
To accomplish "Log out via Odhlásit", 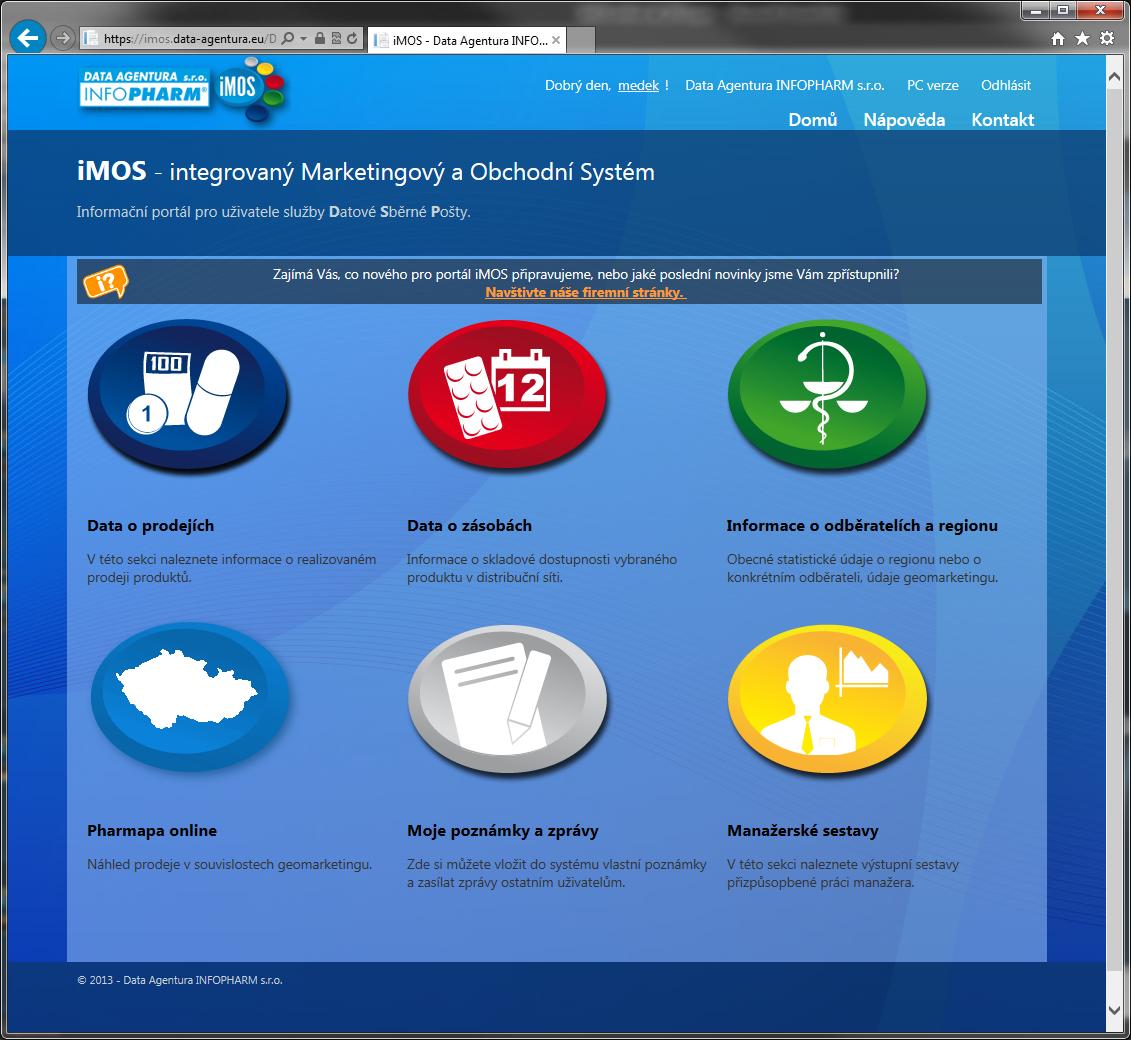I will 1005,85.
